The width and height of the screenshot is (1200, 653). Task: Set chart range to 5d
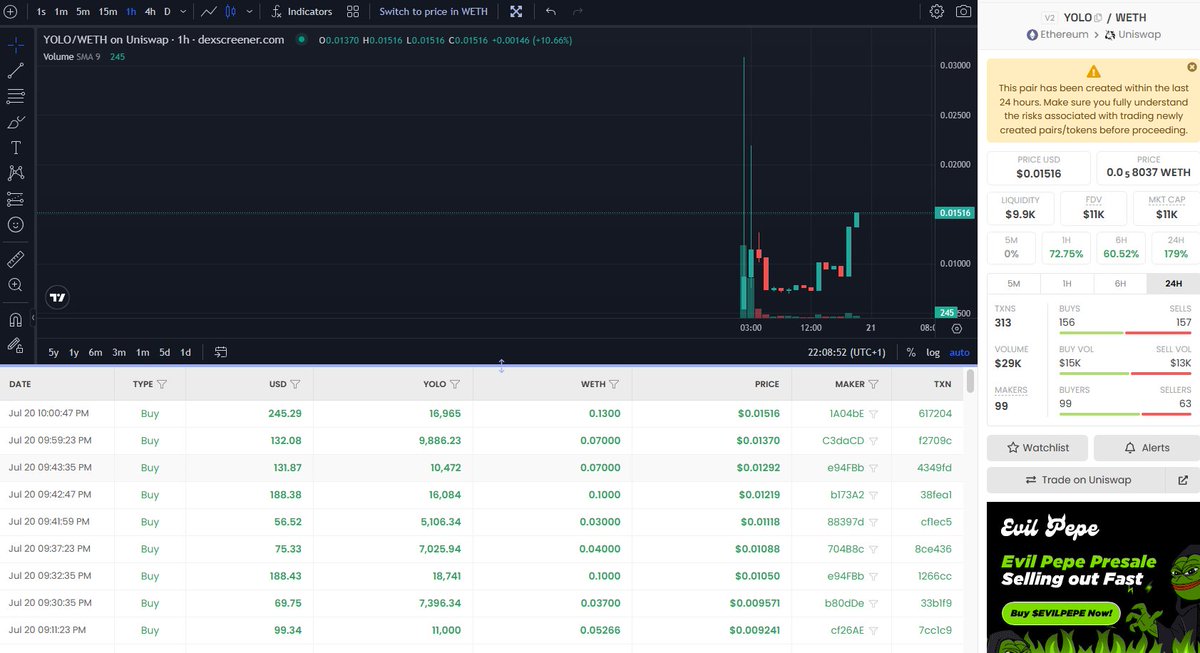click(165, 352)
